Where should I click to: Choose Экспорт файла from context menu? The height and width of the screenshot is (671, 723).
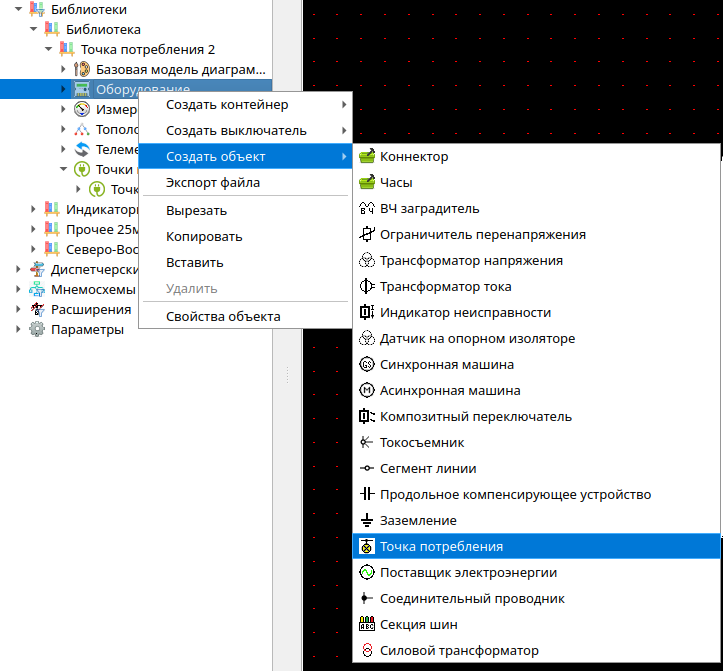(x=213, y=183)
